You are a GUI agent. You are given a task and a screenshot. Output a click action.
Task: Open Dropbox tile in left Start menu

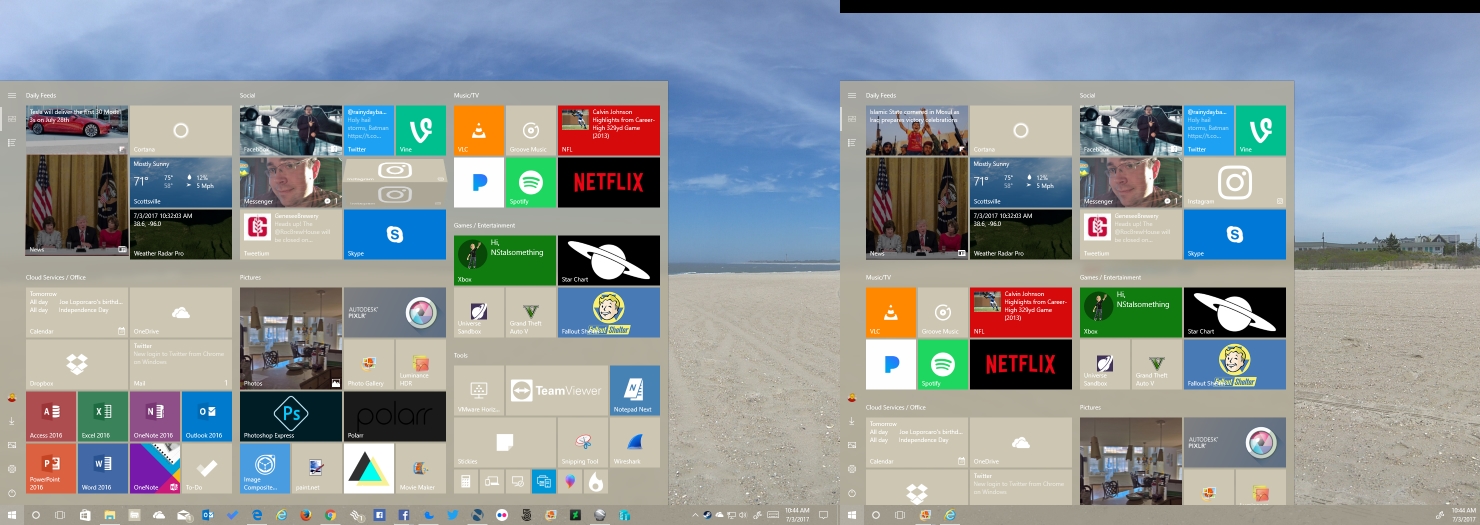pos(77,364)
